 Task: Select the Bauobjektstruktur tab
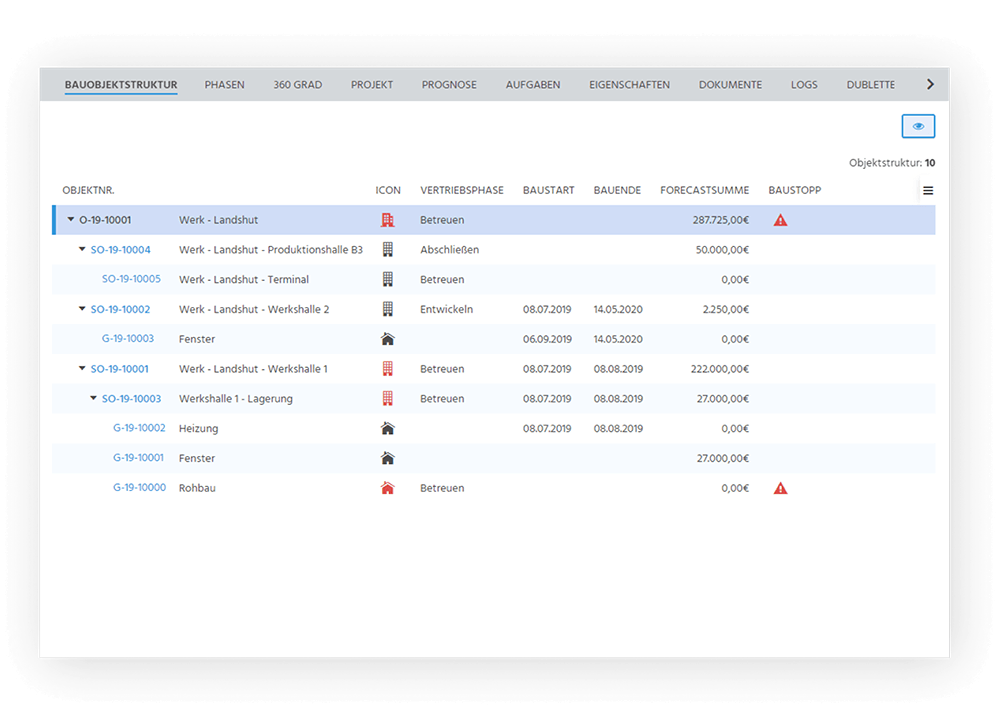click(121, 85)
